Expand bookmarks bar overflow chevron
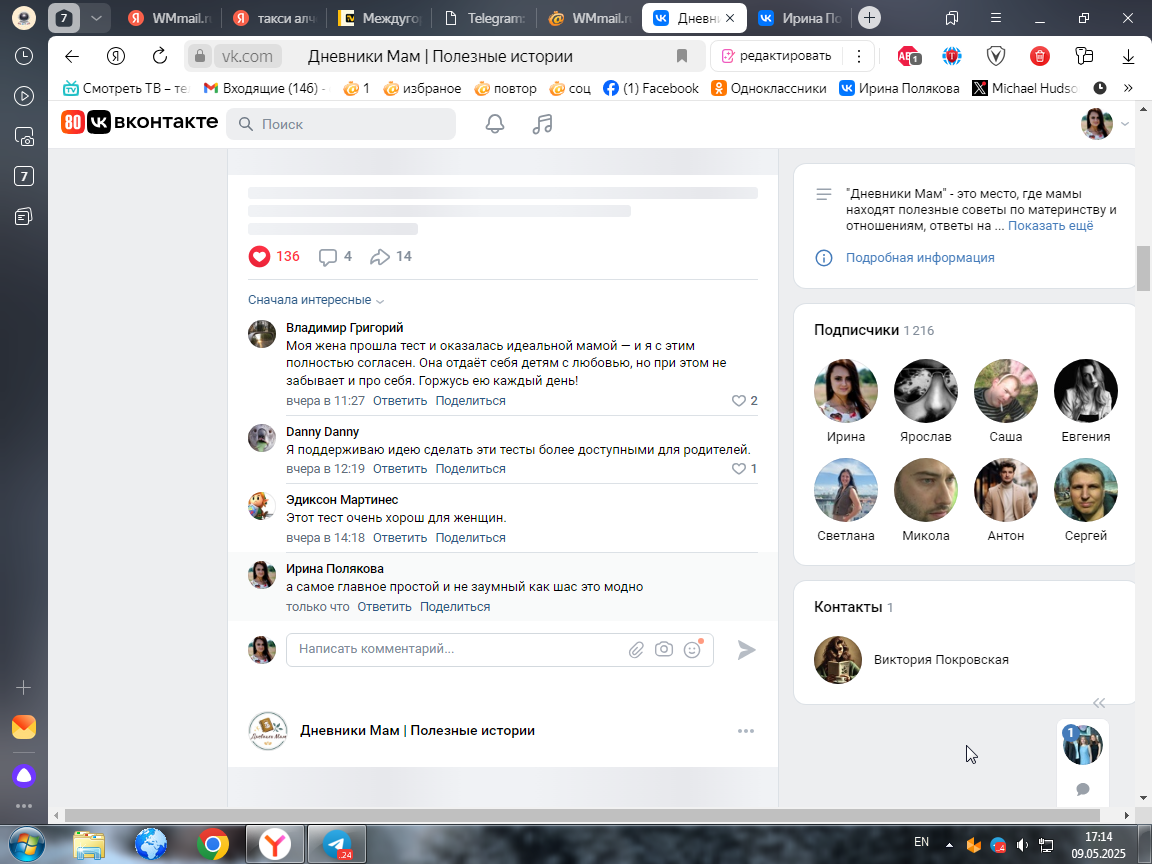 (x=1128, y=88)
